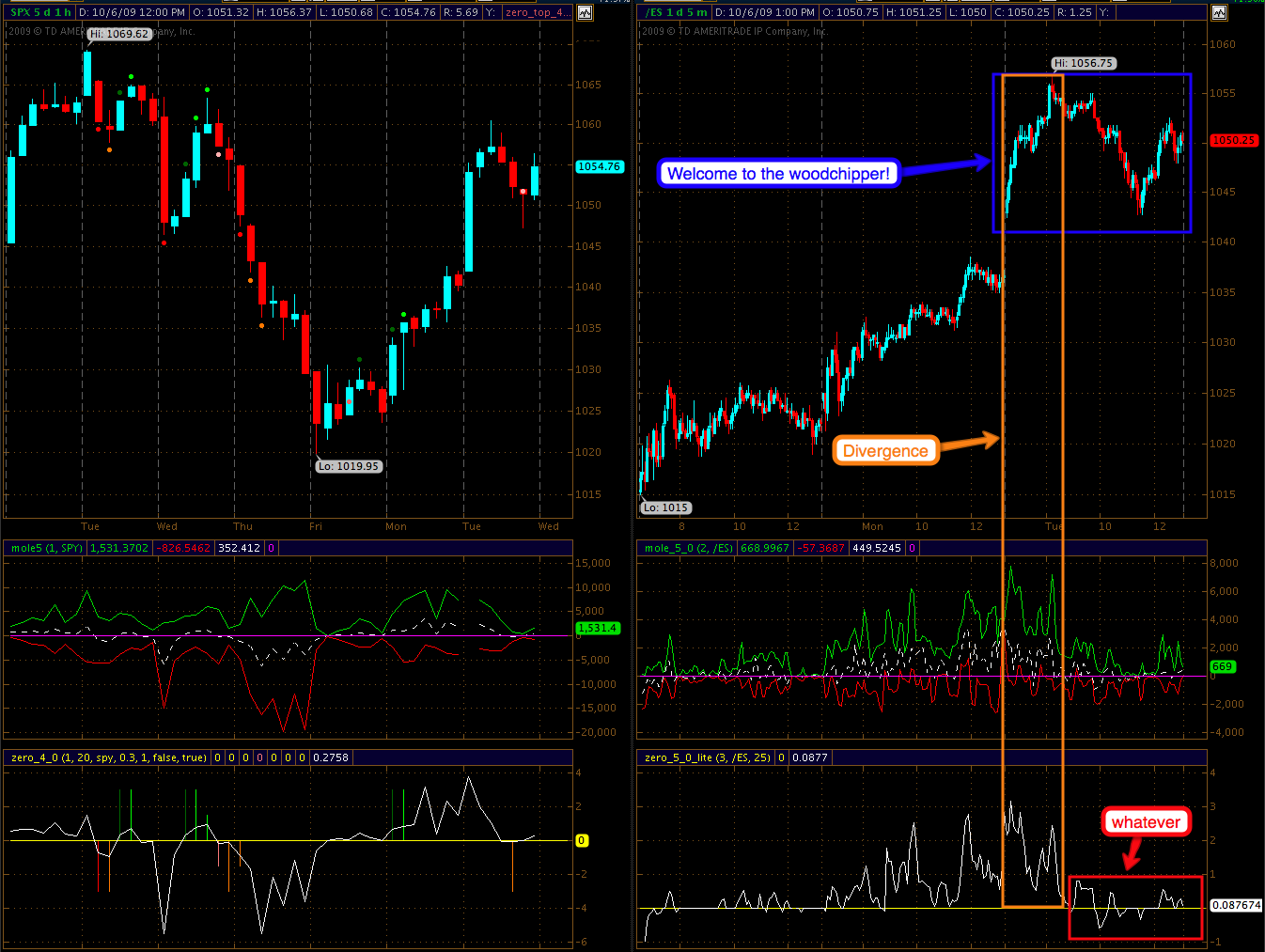Select the /ES 1 d 5 m label

pos(677,12)
